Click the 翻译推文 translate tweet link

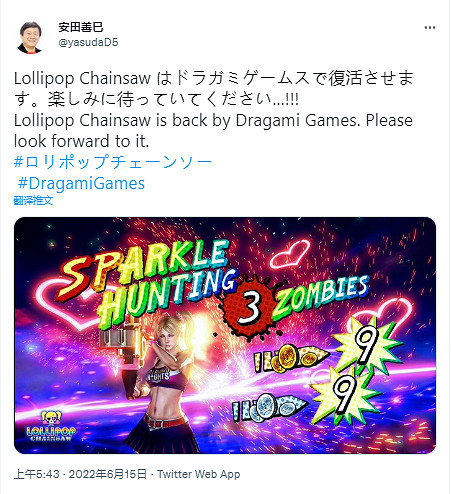tap(33, 200)
